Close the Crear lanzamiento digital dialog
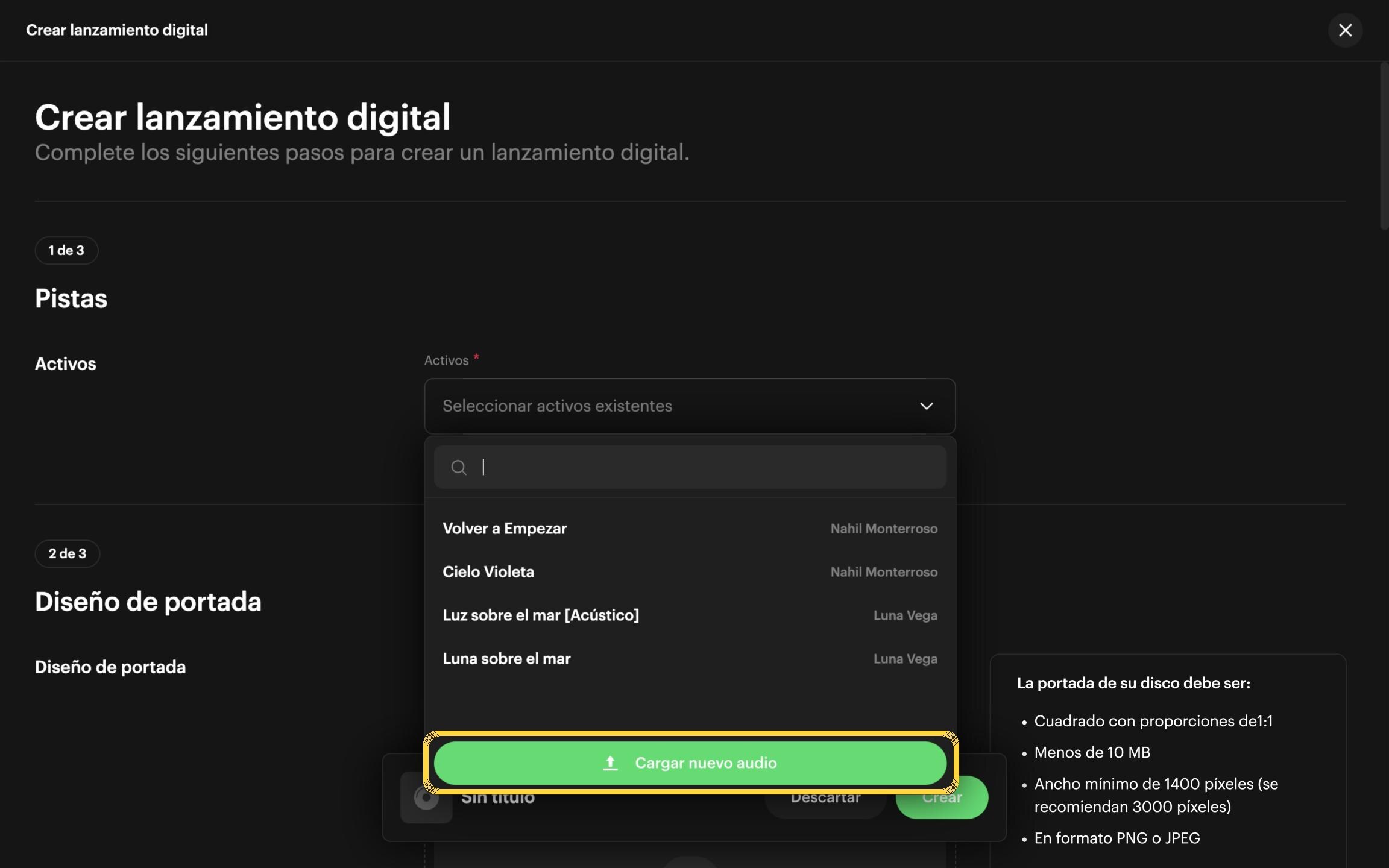1389x868 pixels. (1345, 30)
